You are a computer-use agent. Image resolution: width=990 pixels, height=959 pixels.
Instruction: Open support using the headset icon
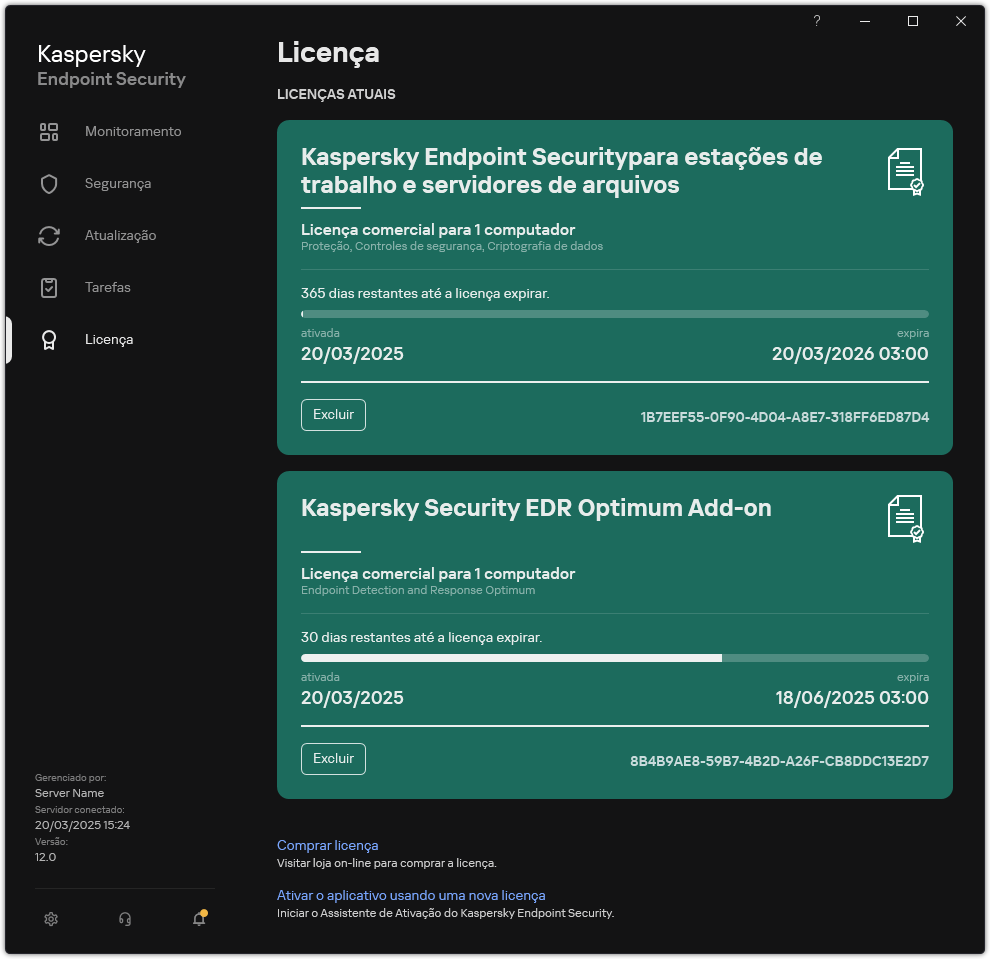tap(125, 918)
